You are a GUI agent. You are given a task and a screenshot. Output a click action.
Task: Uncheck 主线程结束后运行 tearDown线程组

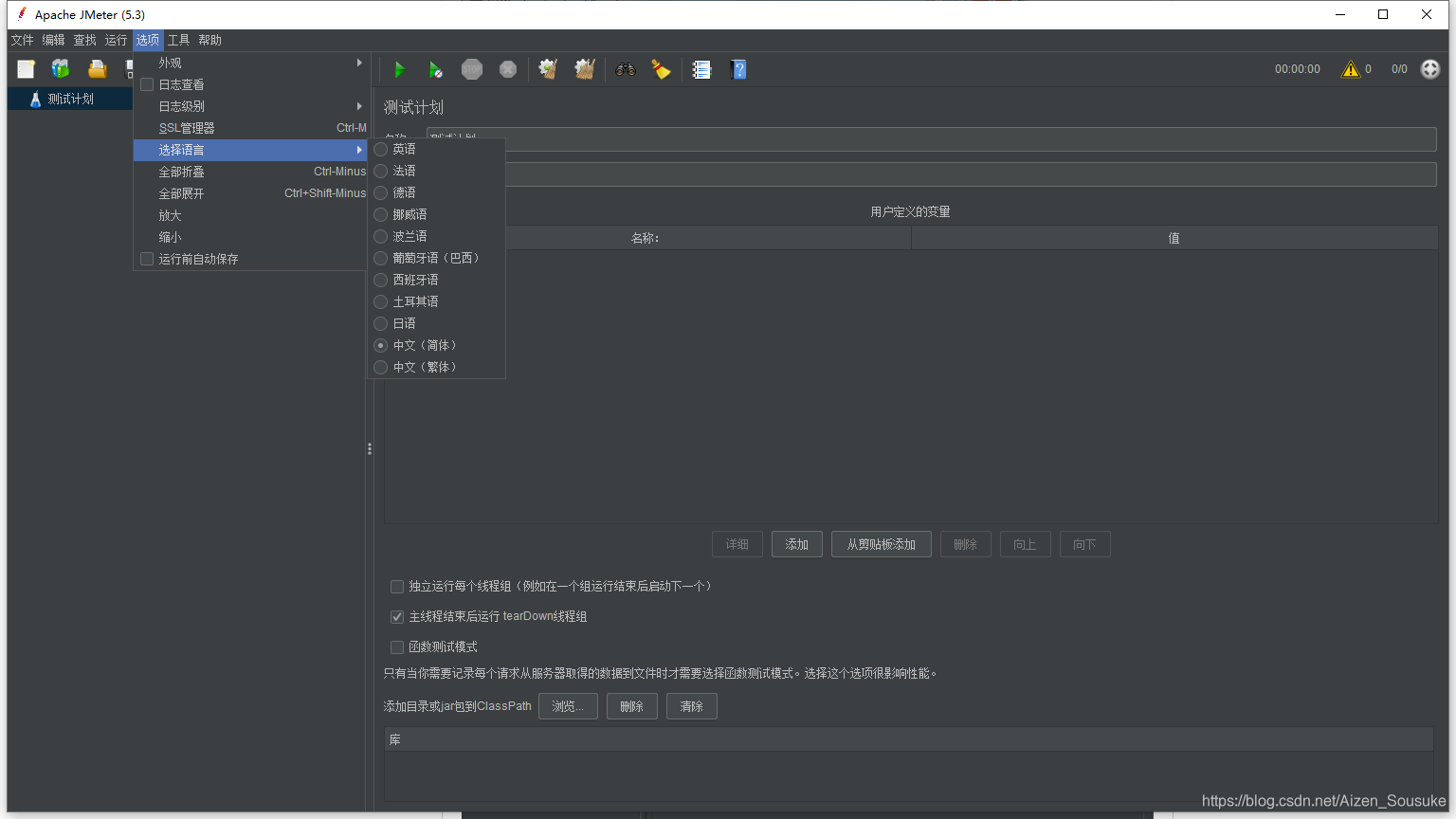coord(397,617)
